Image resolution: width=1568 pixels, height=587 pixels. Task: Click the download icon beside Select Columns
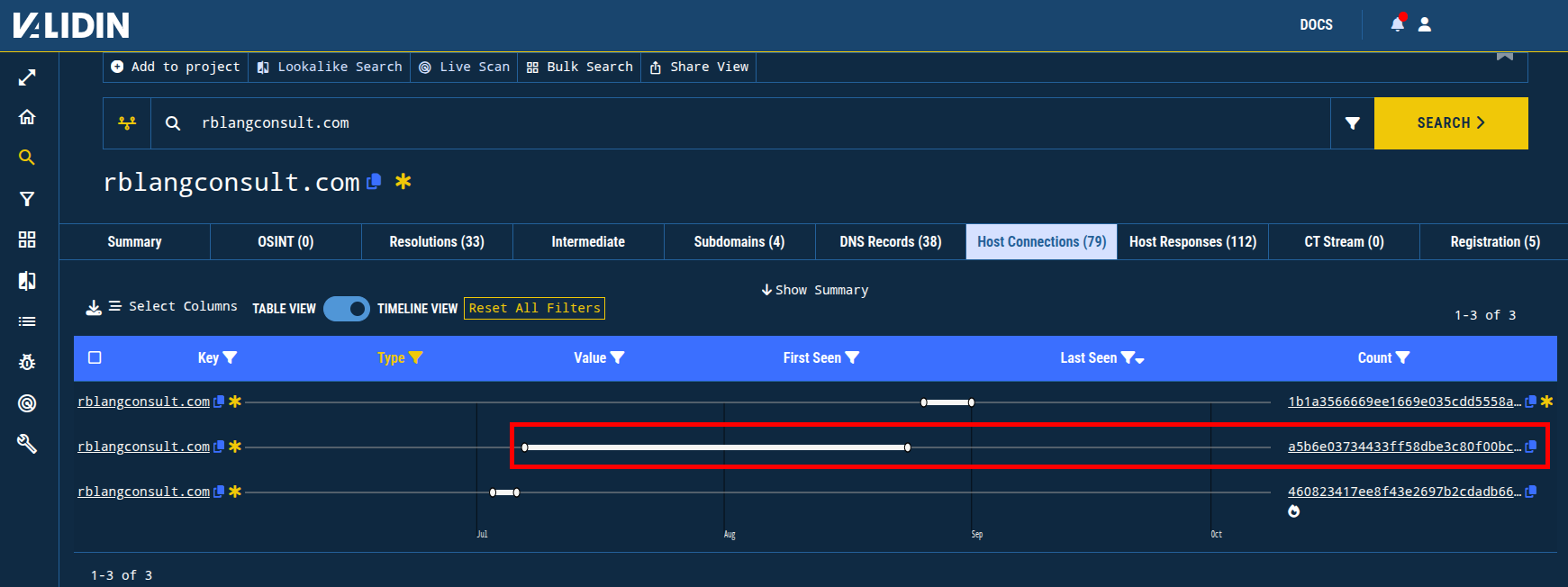click(x=94, y=308)
